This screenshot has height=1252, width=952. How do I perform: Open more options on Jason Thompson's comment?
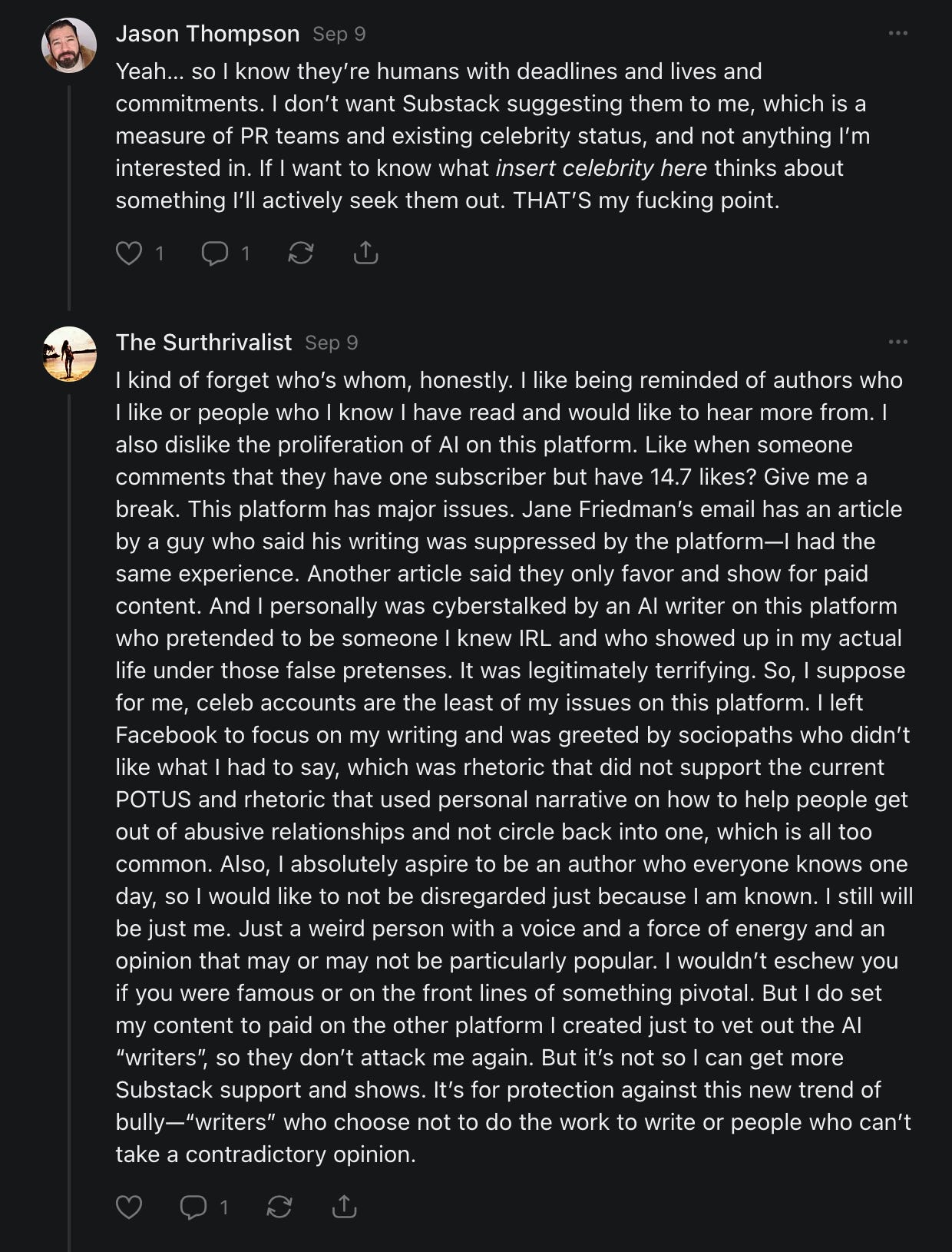pos(897,34)
